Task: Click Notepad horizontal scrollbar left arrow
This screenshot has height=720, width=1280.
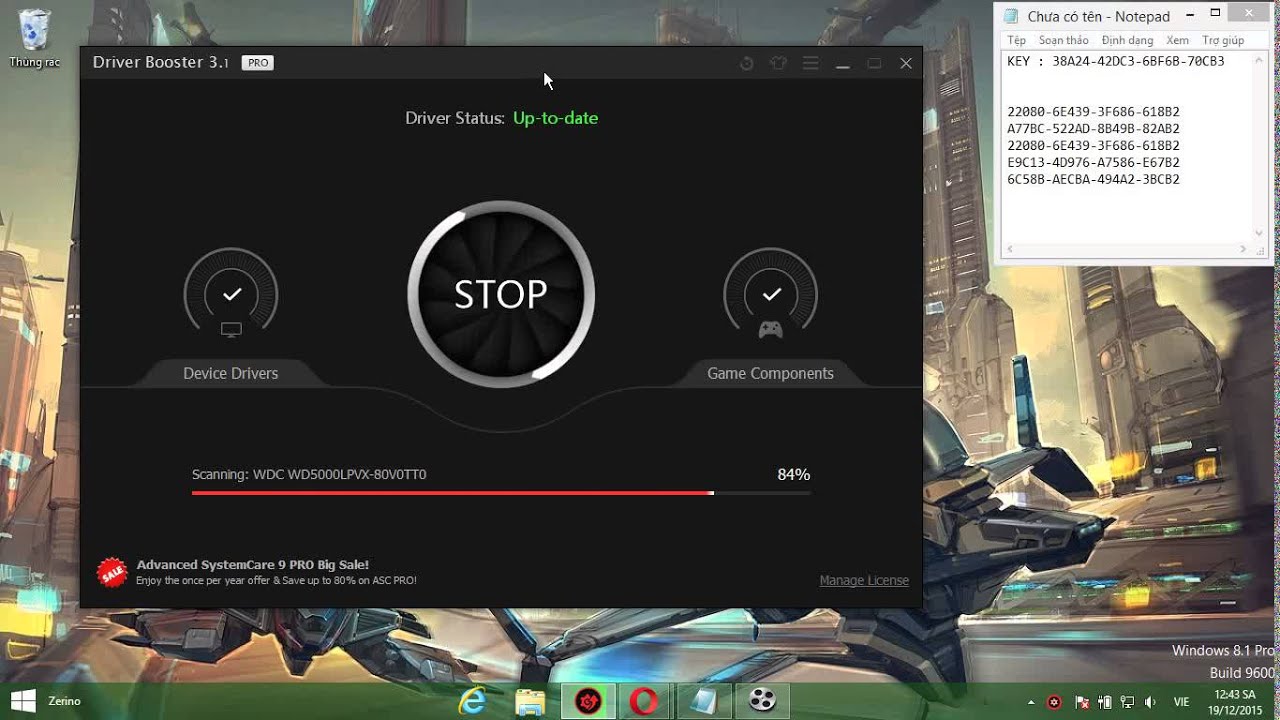Action: 1010,248
